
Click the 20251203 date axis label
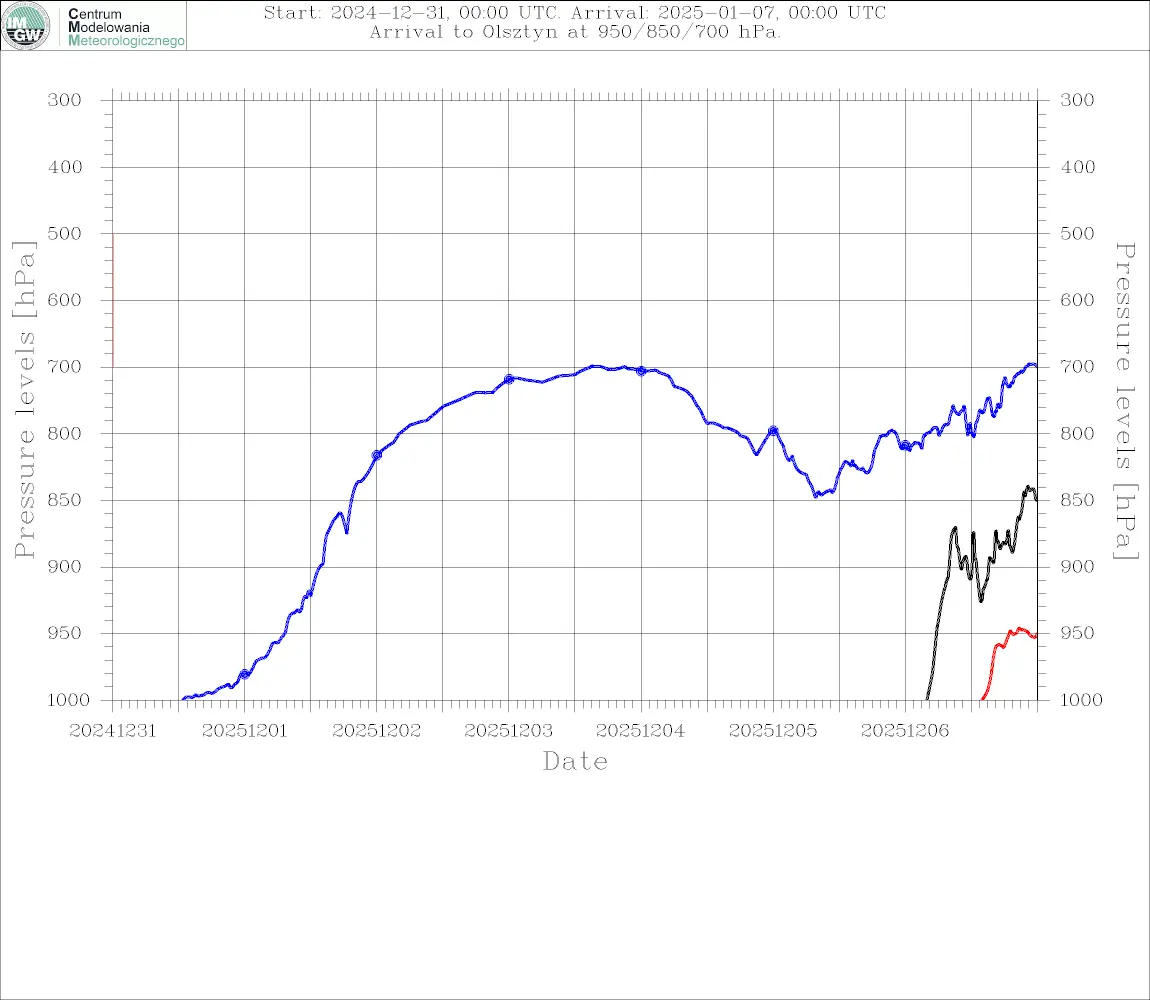pyautogui.click(x=509, y=731)
